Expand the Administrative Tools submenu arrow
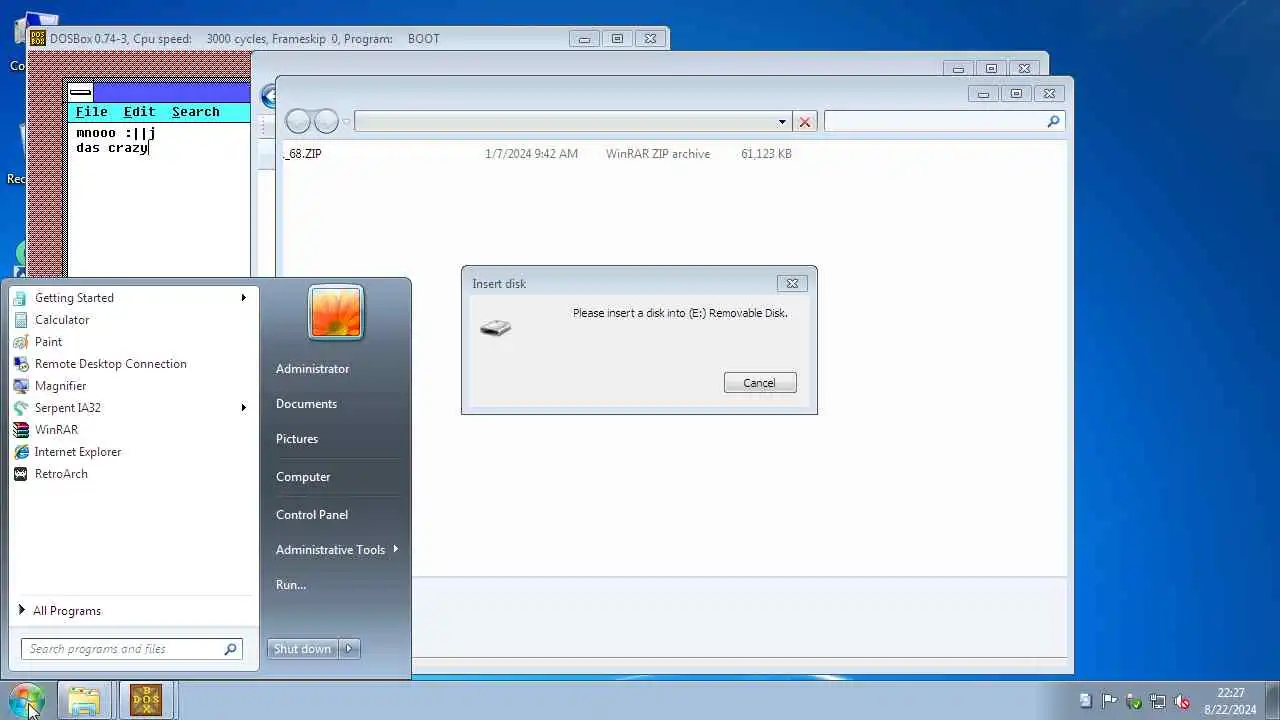The image size is (1280, 720). 396,549
